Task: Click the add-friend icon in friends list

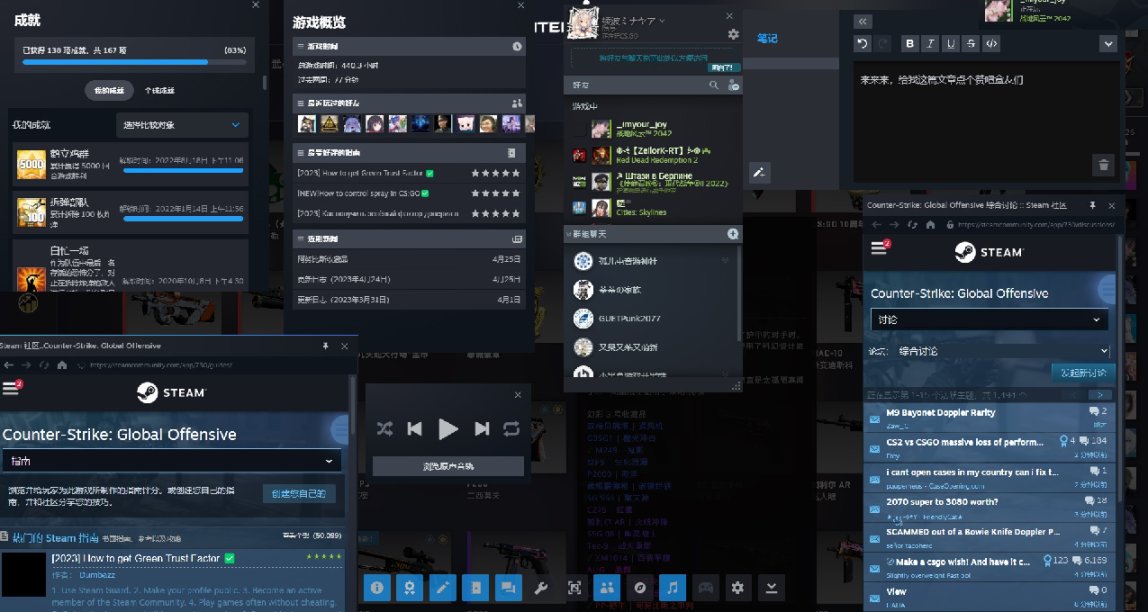Action: pyautogui.click(x=733, y=86)
